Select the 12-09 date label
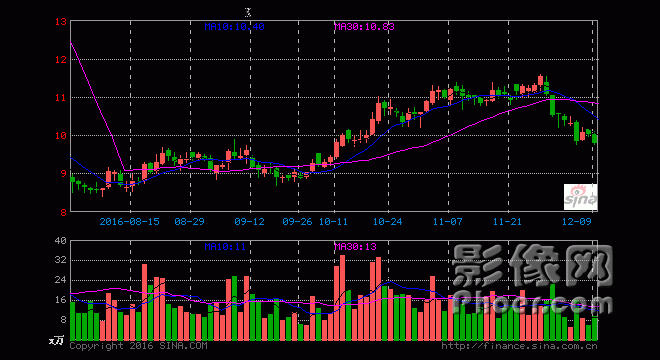Image resolution: width=660 pixels, height=360 pixels. (x=577, y=221)
